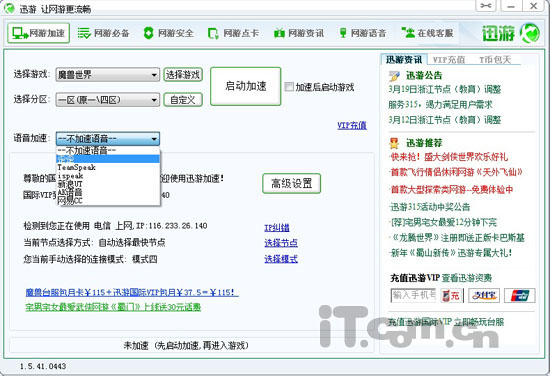Viewport: 550px width, 376px height.
Task: Click the IP纠错 link
Action: 277,228
